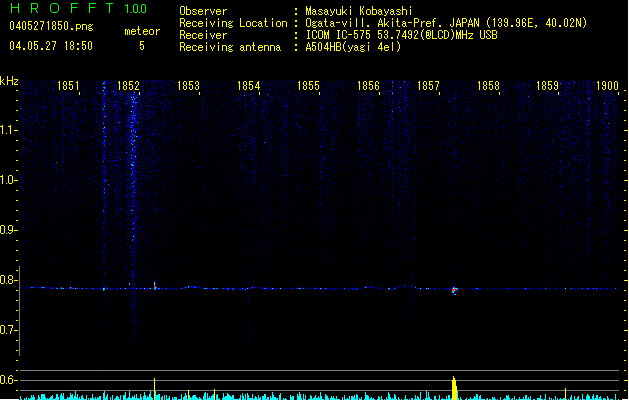The width and height of the screenshot is (629, 400).
Task: Click the red meteor echo spike after 1852
Action: click(x=155, y=285)
